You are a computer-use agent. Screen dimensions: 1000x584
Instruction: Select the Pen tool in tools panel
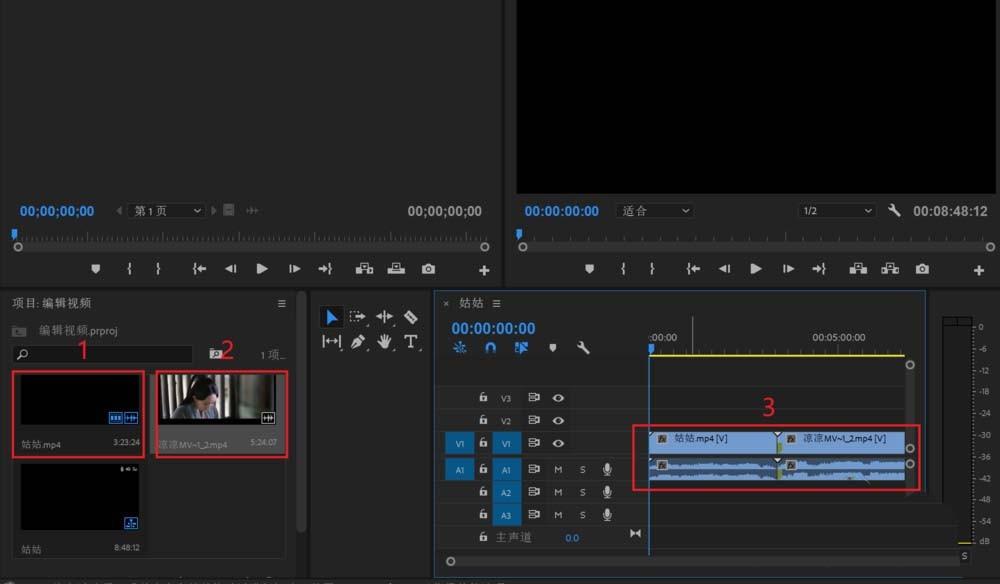click(x=357, y=343)
